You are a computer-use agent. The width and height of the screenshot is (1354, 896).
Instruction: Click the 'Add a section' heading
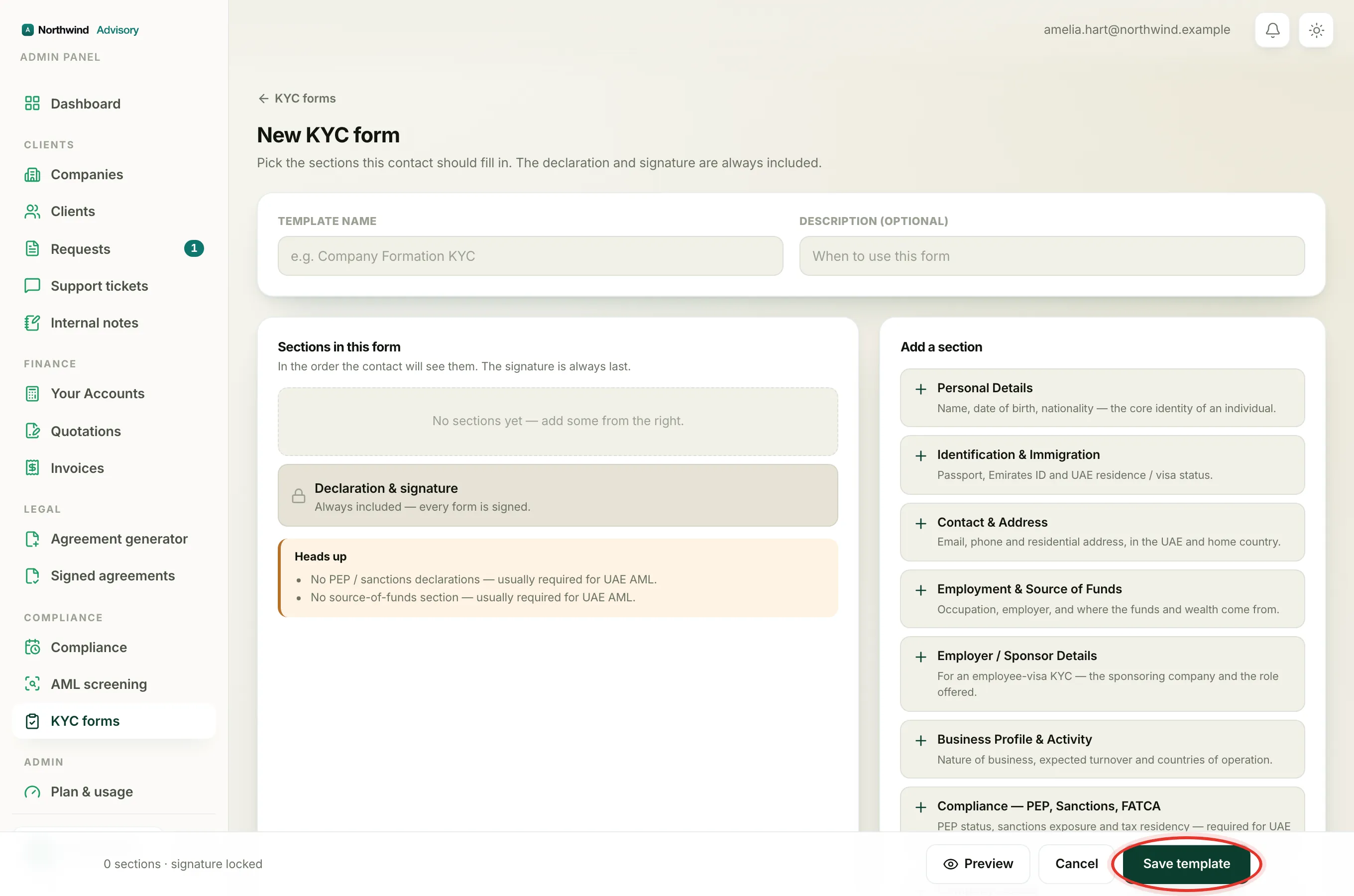pos(941,347)
